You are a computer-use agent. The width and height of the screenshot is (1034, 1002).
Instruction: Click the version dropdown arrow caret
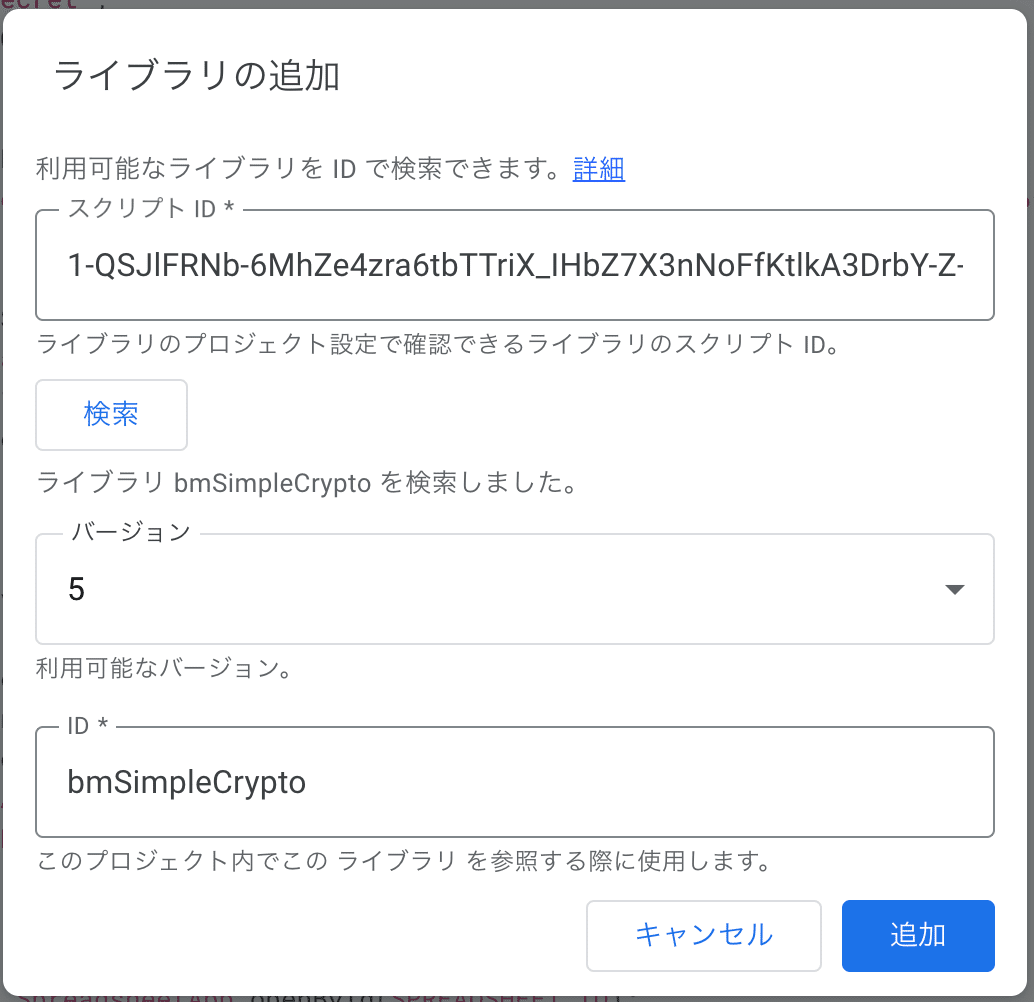click(954, 589)
